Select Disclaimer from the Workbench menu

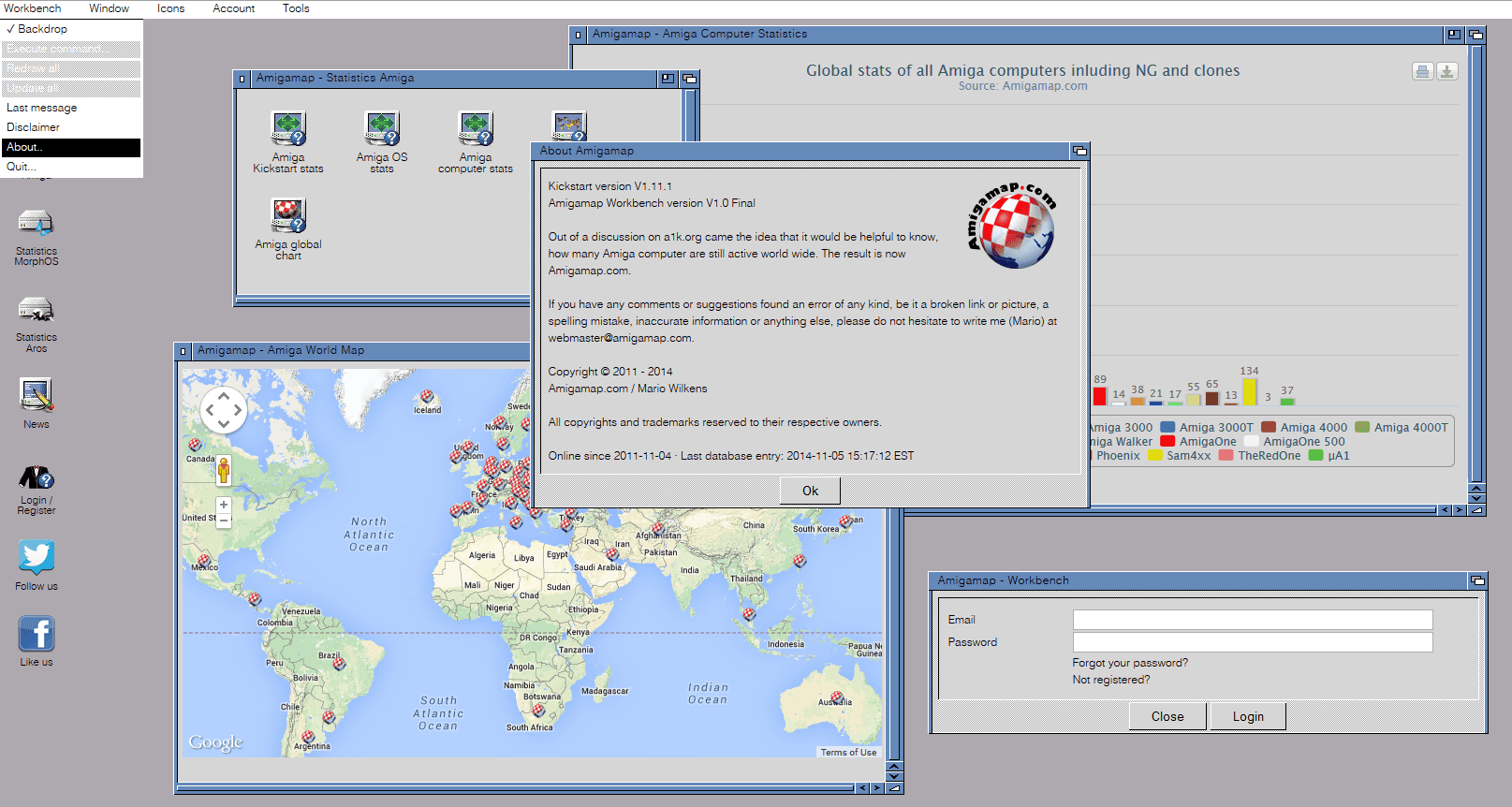coord(34,127)
